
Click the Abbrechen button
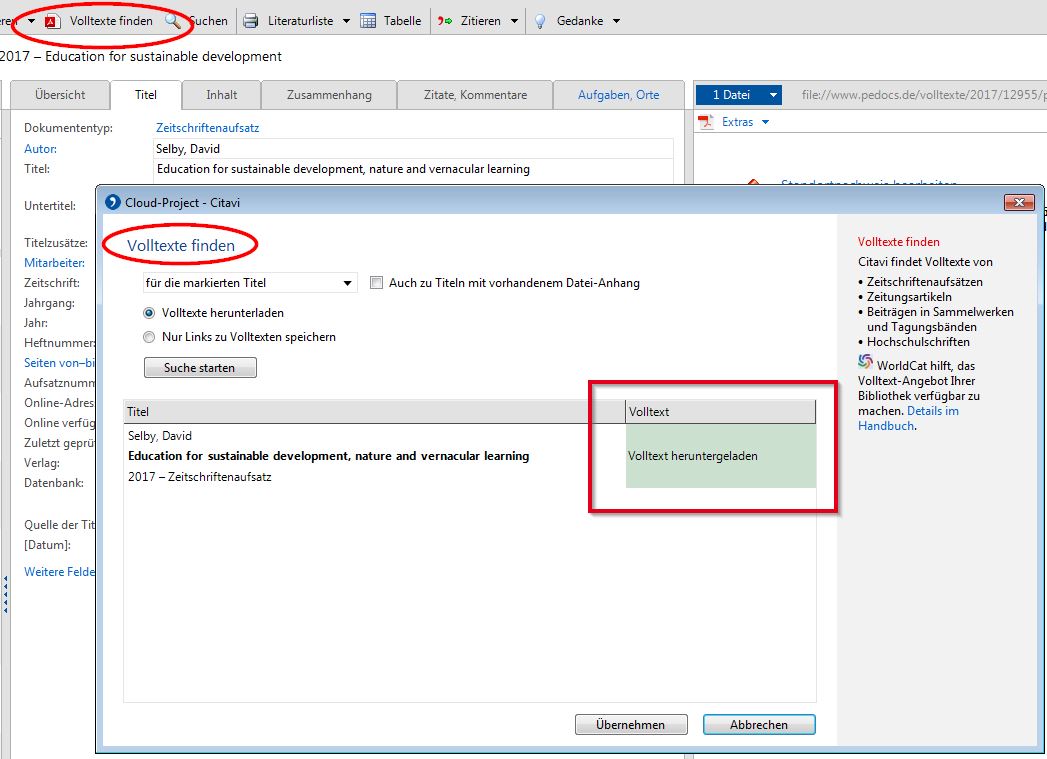759,724
